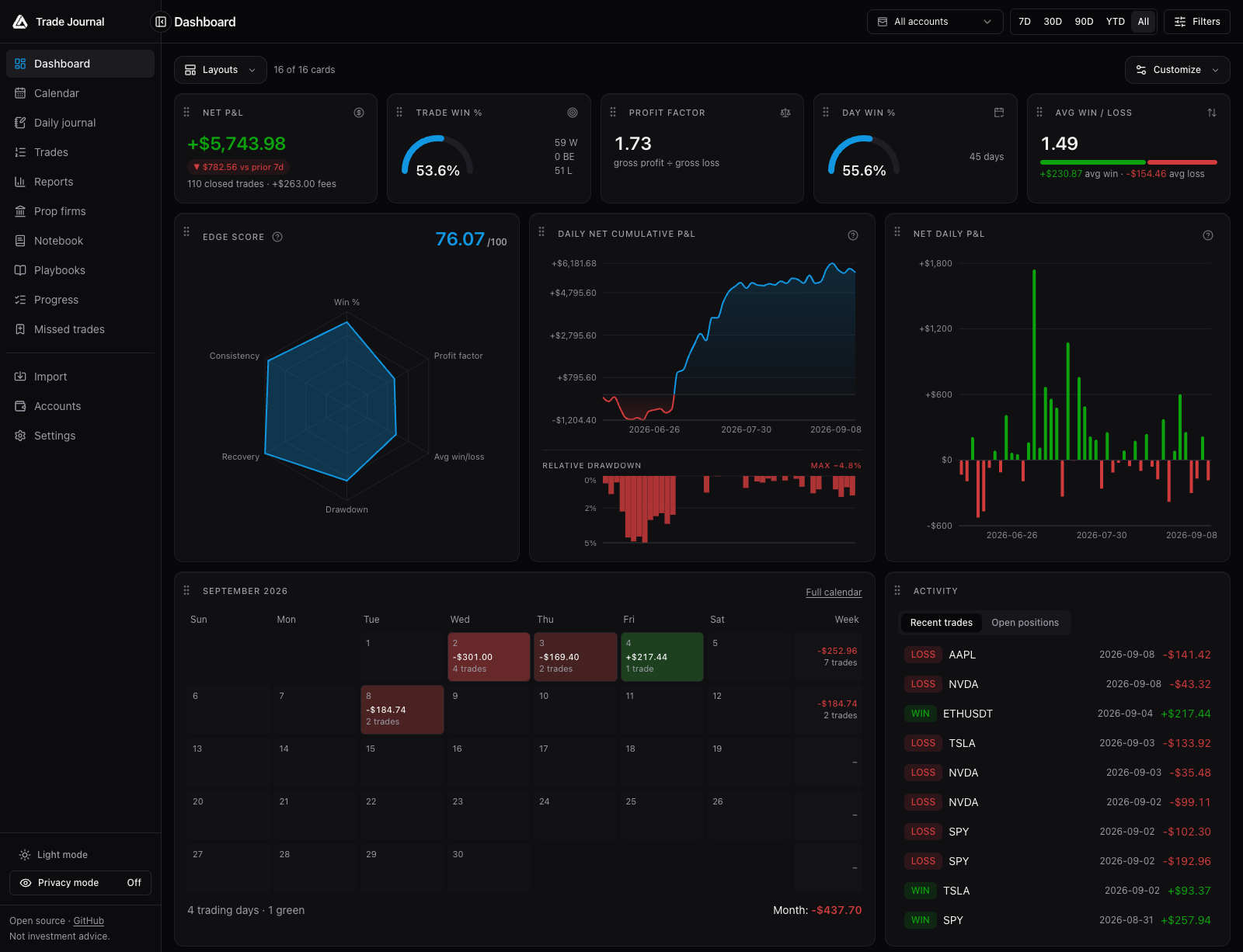Open the Import page

(80, 377)
